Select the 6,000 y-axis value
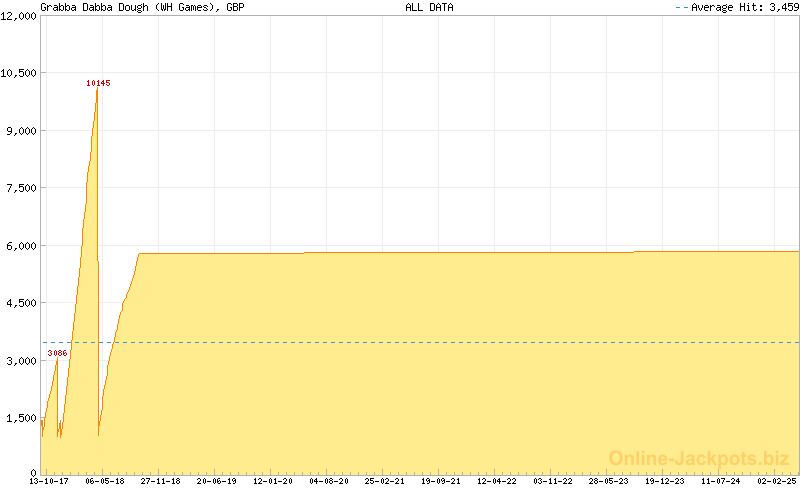This screenshot has height=490, width=800. click(23, 245)
